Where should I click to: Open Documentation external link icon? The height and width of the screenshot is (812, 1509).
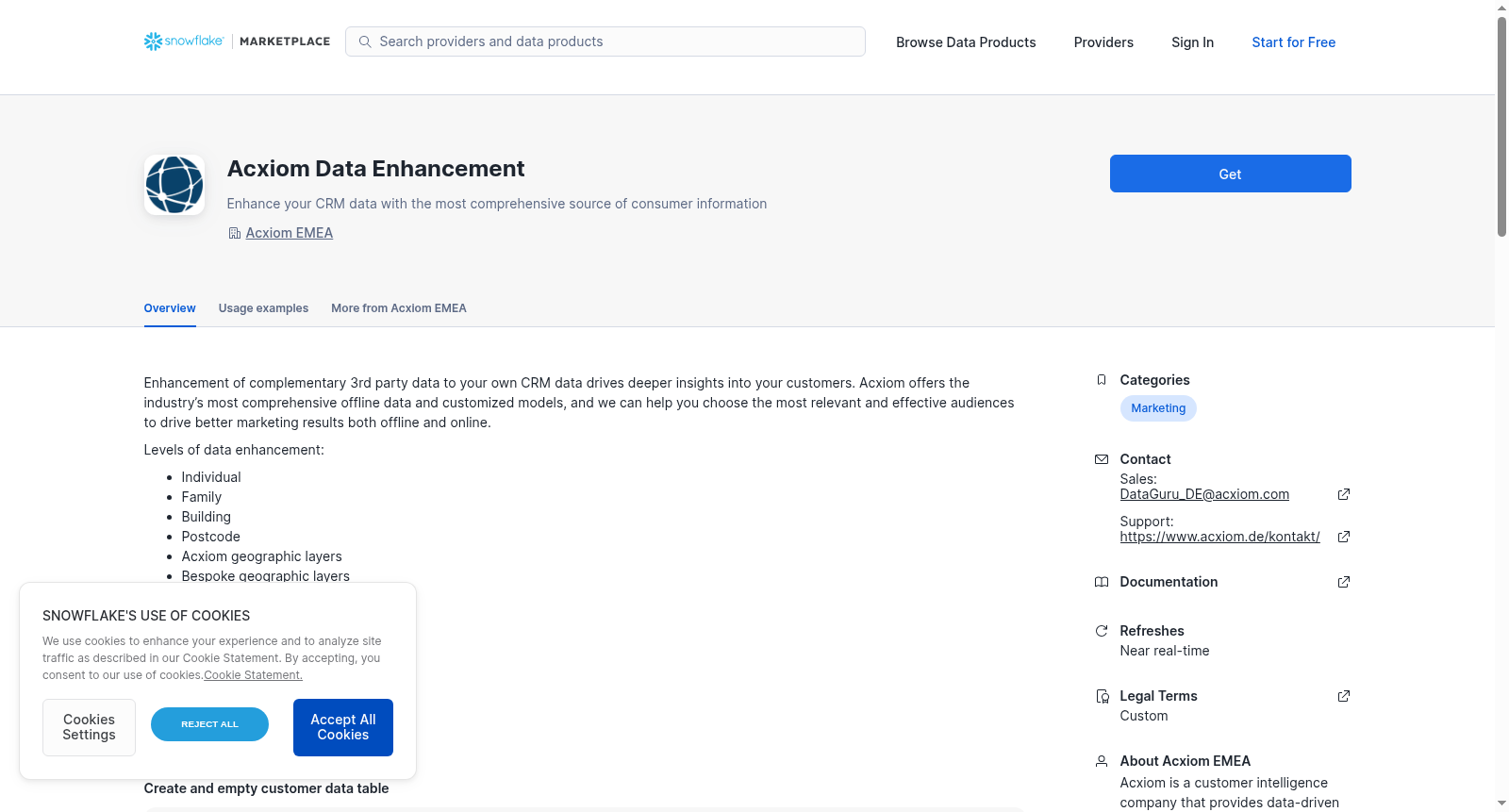[x=1344, y=582]
